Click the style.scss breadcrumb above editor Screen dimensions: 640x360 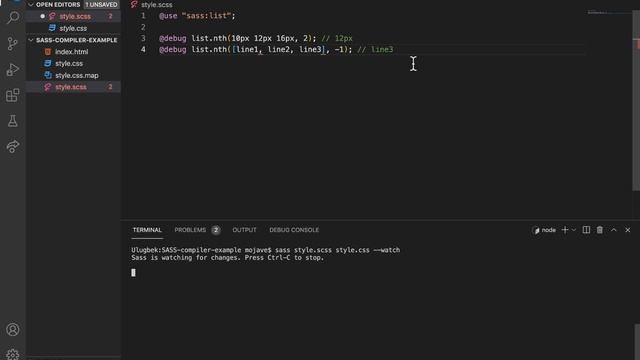click(x=156, y=5)
